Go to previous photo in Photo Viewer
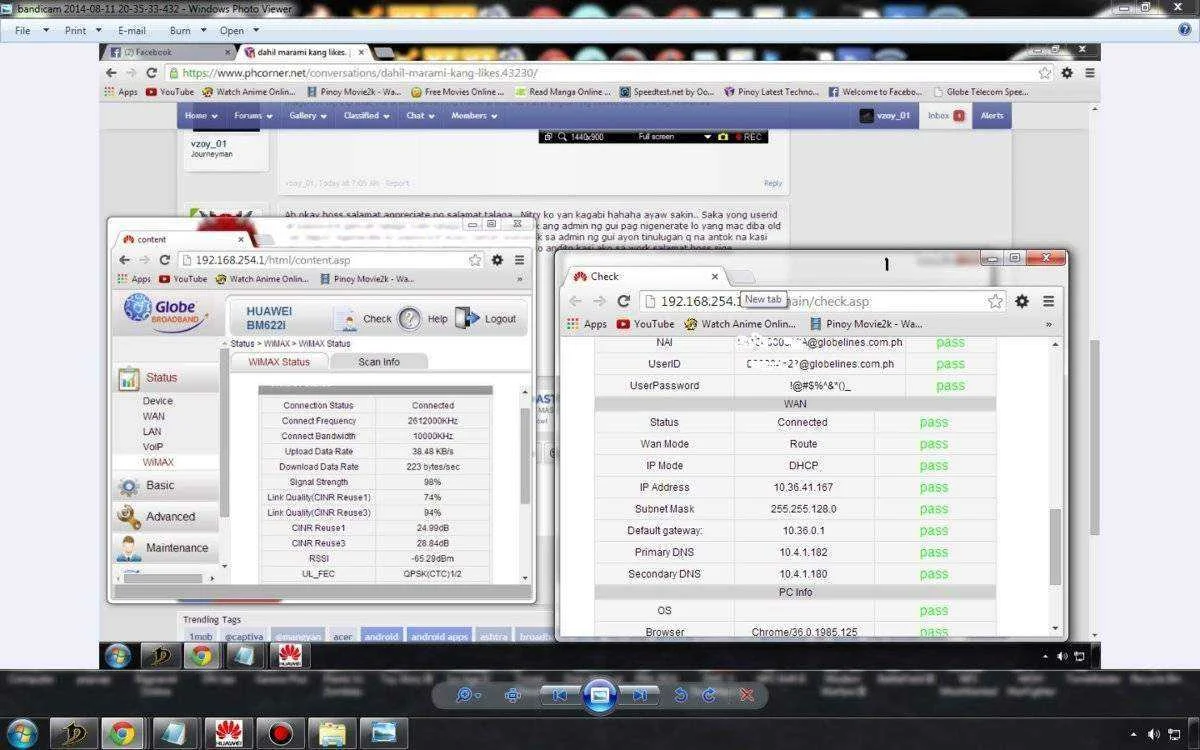 point(560,695)
